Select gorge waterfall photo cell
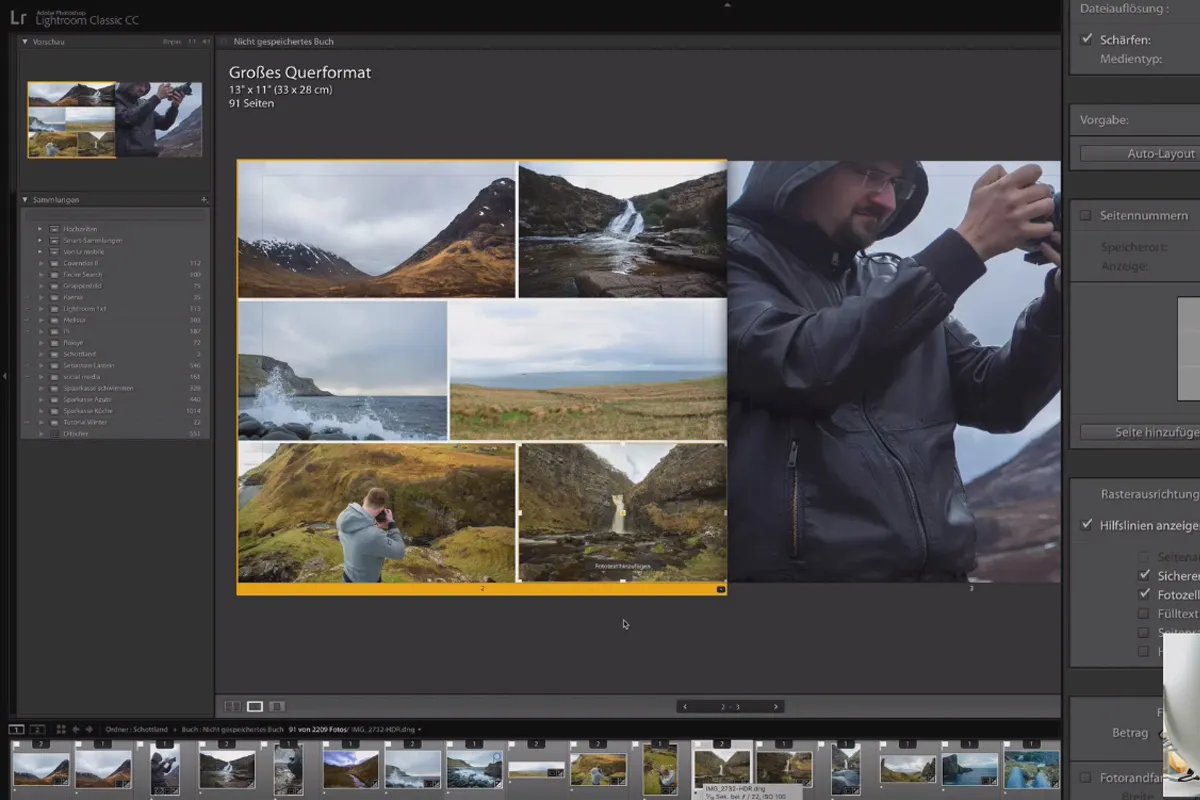1200x800 pixels. 622,513
